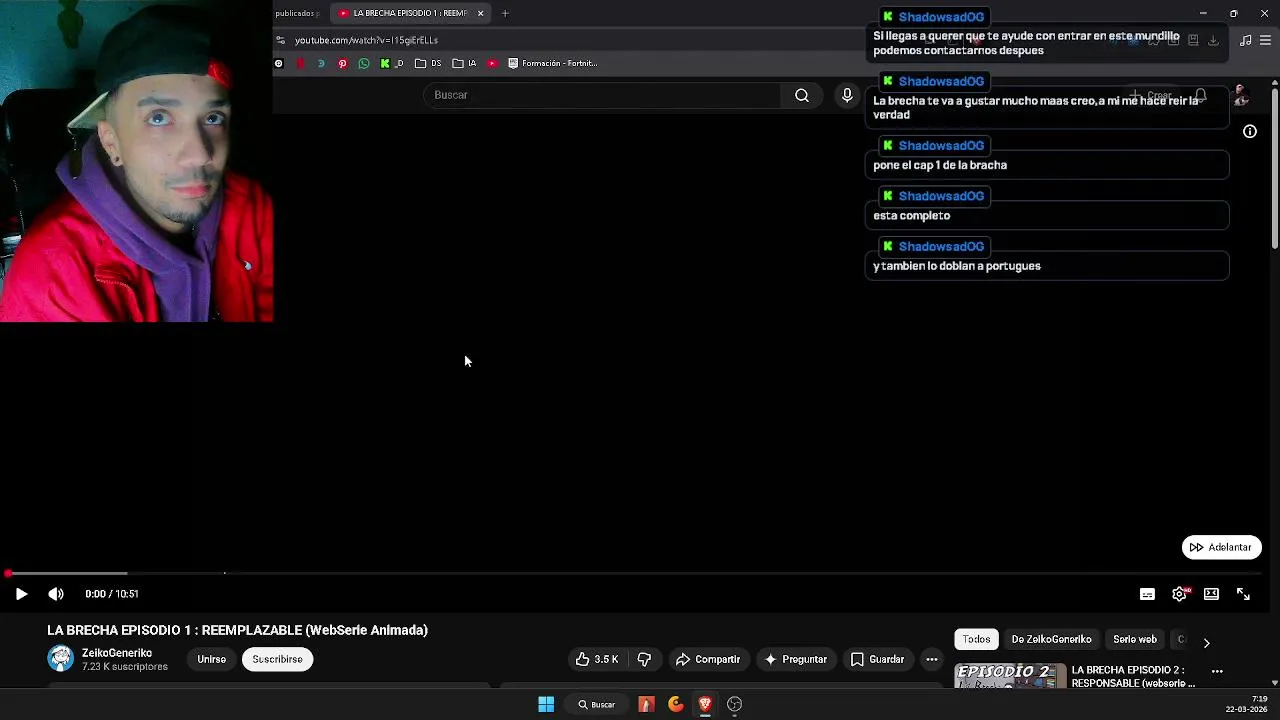The height and width of the screenshot is (720, 1280).
Task: Activate voice search microphone icon
Action: pyautogui.click(x=847, y=95)
